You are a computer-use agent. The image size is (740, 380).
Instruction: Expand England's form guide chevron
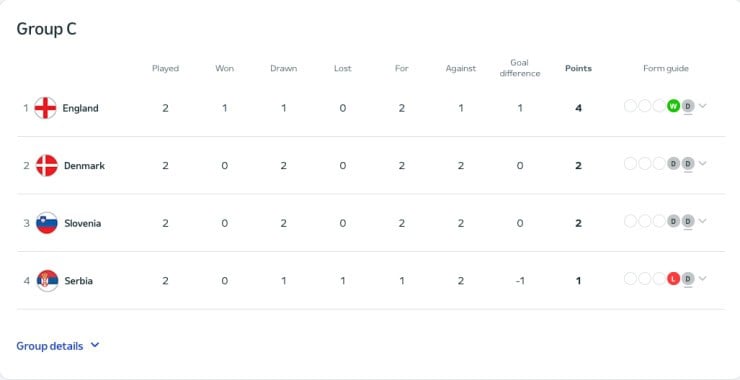coord(702,106)
